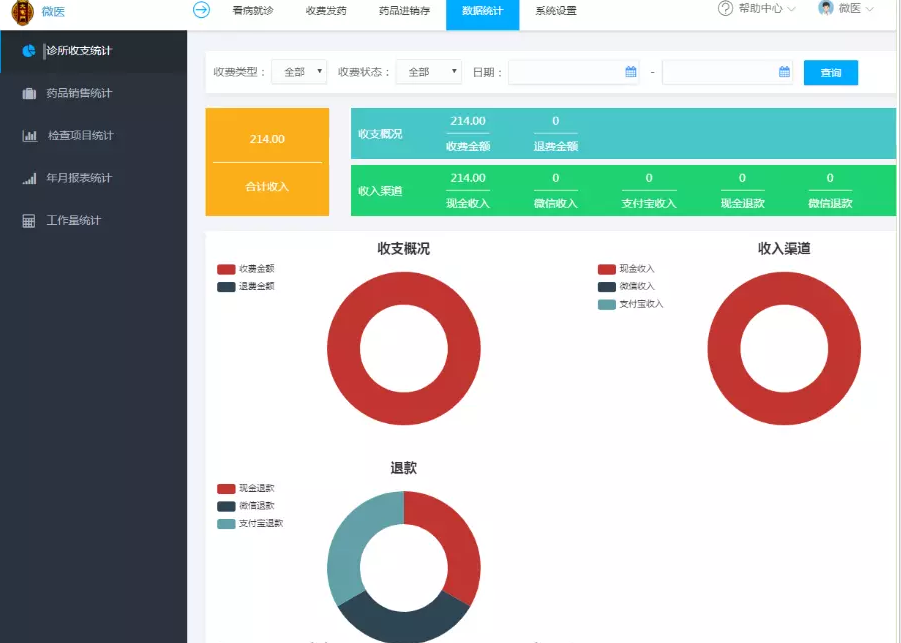Click the pie chart icon beside 诊所收支统计
This screenshot has width=901, height=643.
point(29,51)
